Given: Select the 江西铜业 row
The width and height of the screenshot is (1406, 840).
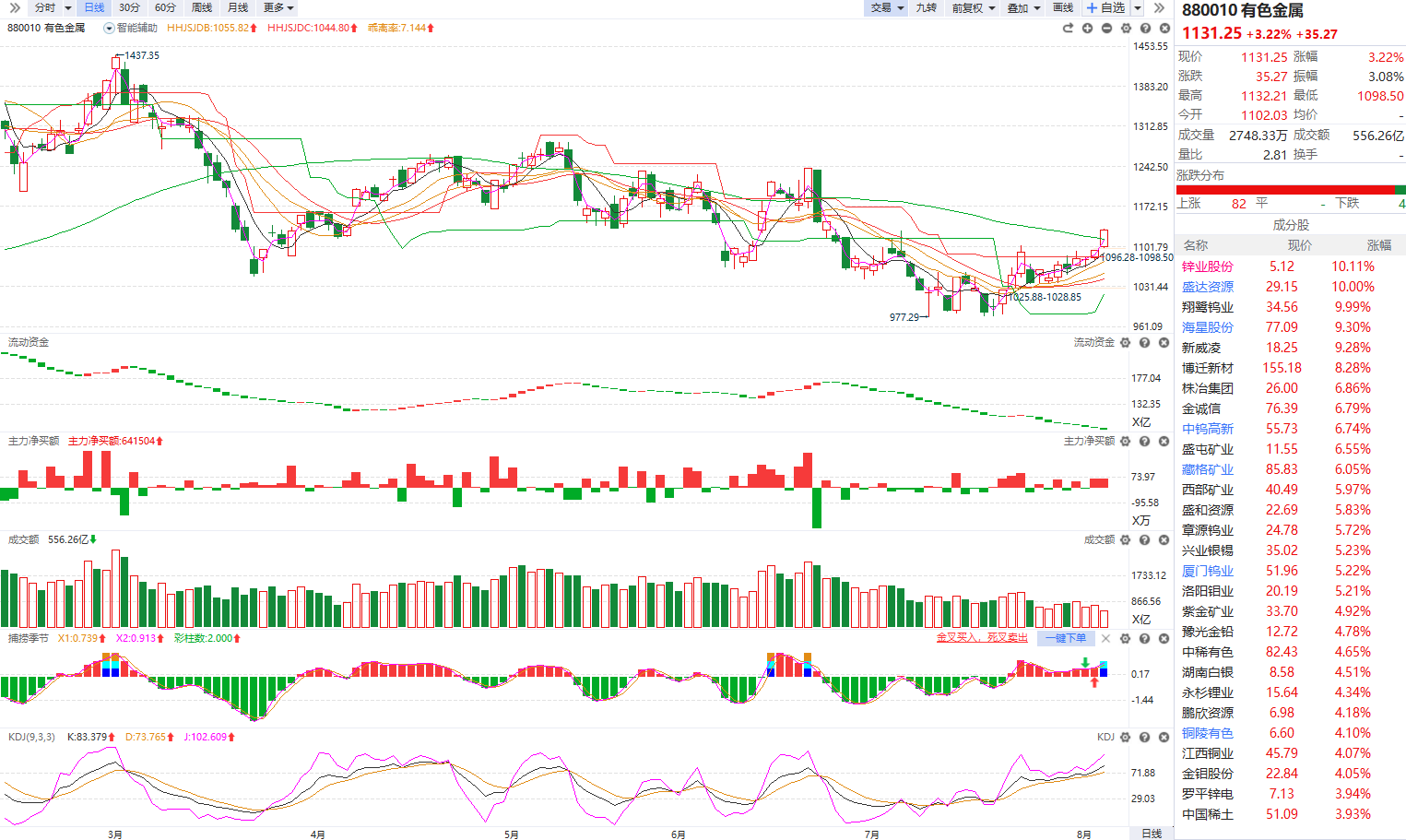Looking at the screenshot, I should (x=1291, y=753).
